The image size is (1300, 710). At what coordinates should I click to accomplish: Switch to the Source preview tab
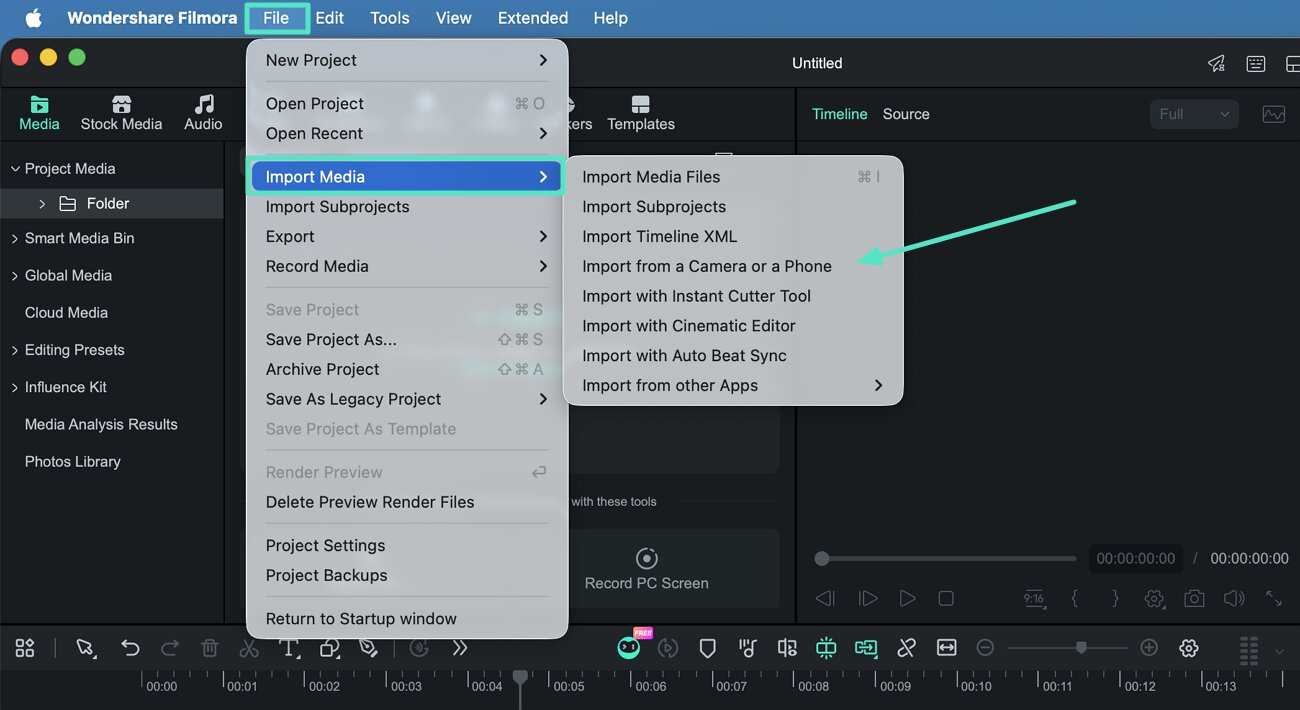(x=906, y=114)
